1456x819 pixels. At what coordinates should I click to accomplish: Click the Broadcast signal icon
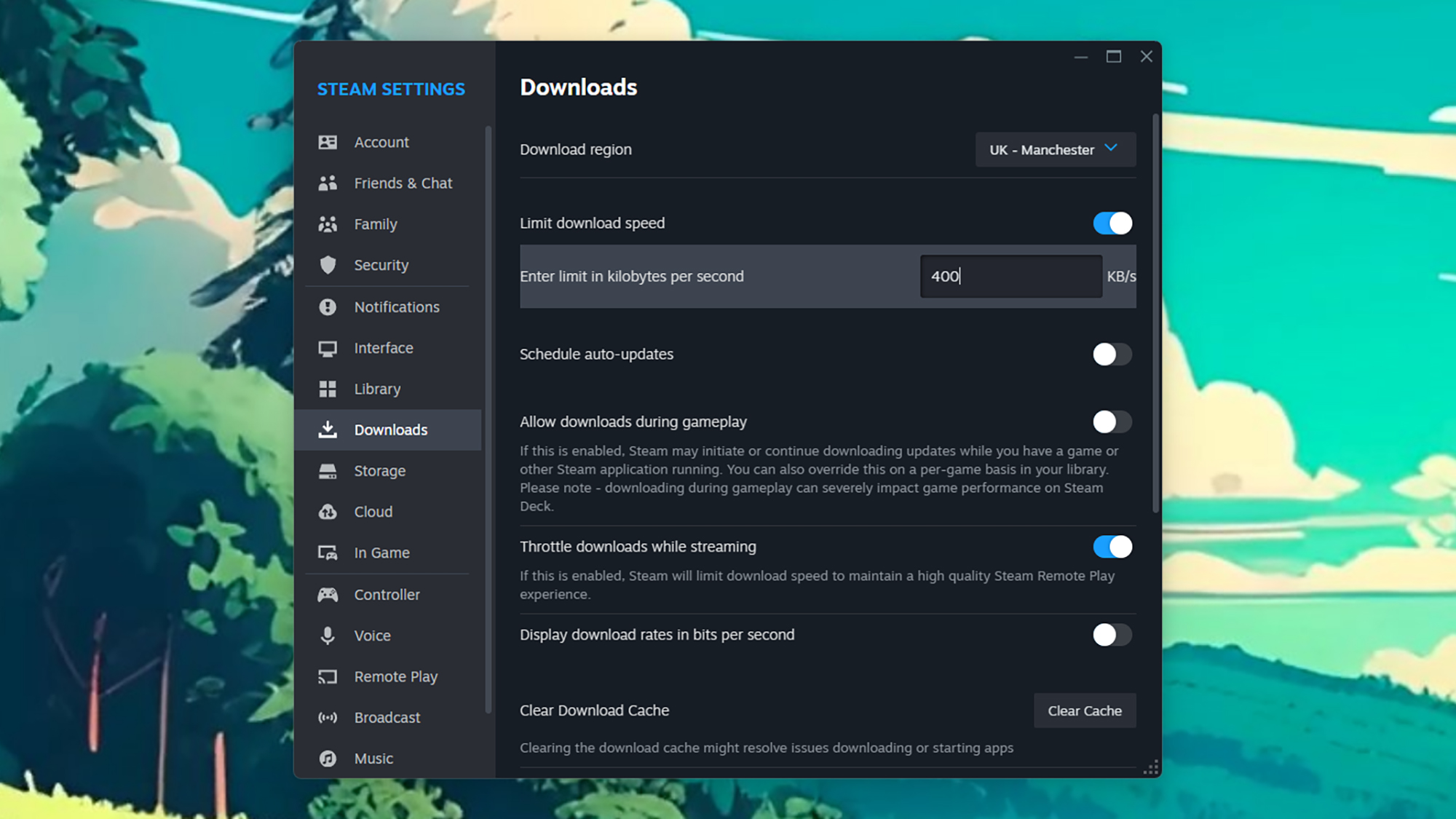[x=328, y=718]
